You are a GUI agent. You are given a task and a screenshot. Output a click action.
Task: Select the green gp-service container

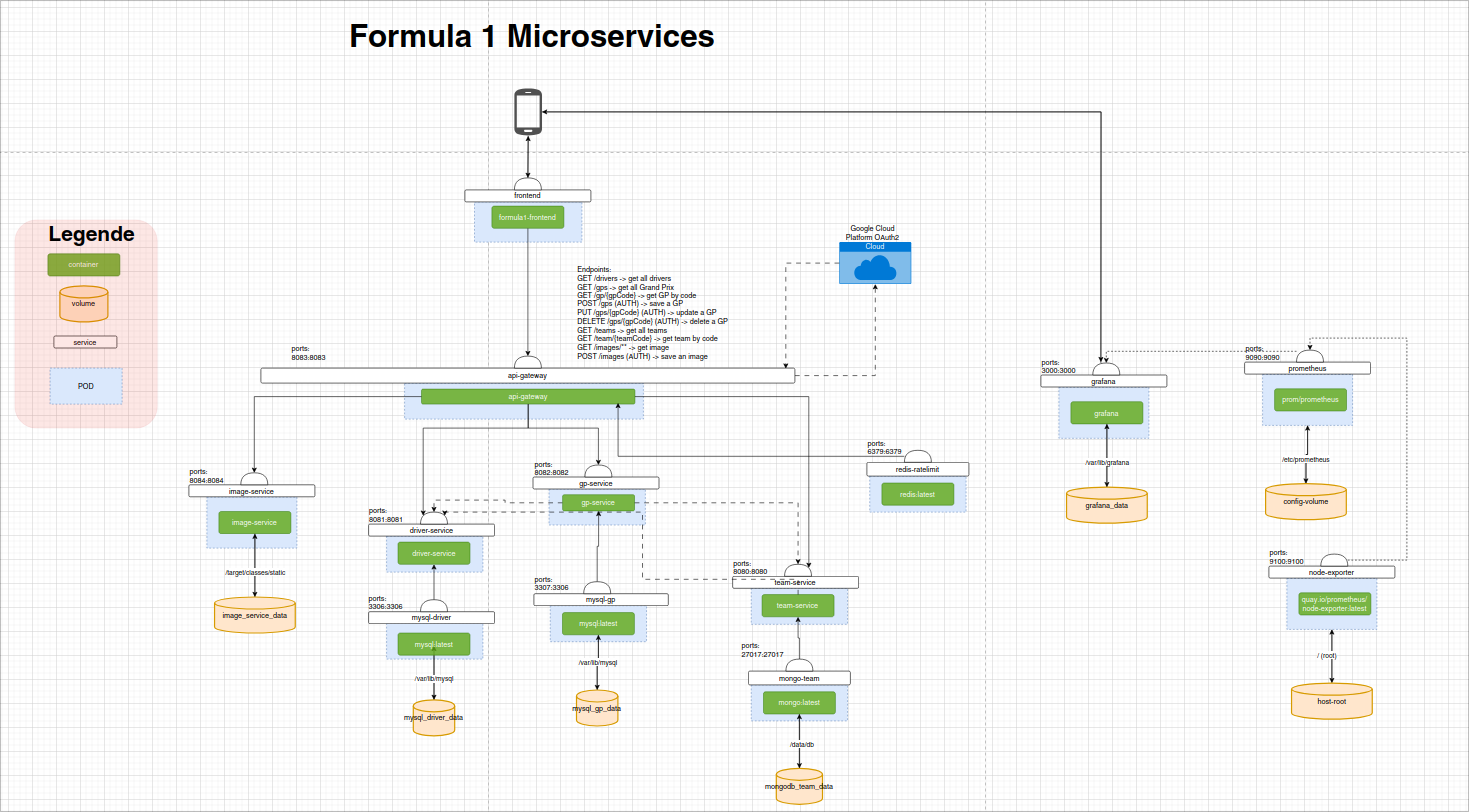[x=598, y=503]
